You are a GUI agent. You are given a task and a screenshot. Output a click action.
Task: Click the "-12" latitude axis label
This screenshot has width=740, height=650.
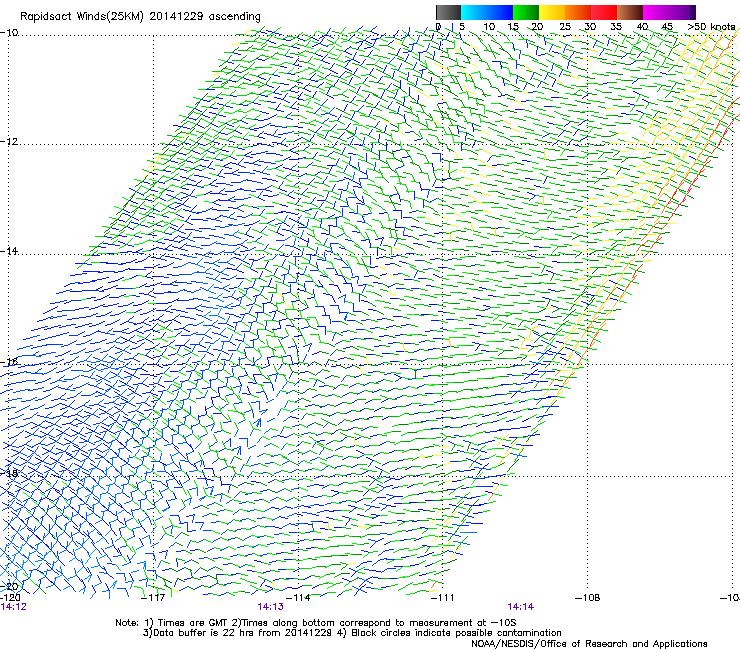point(9,142)
